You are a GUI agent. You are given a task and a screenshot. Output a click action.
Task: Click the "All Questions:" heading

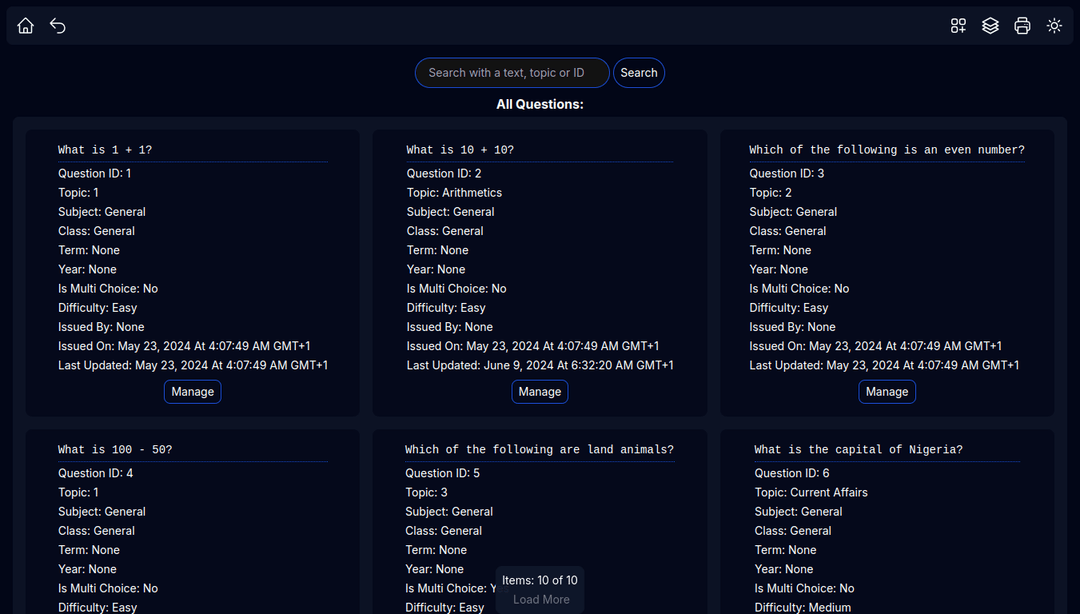click(x=540, y=104)
